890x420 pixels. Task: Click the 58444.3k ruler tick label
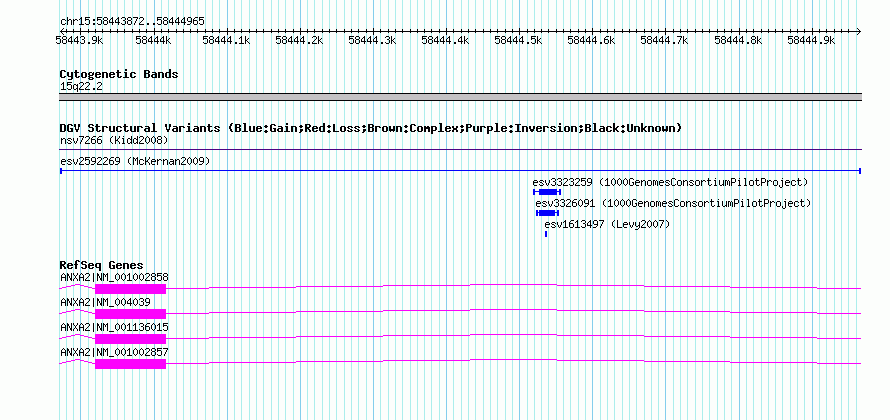tap(372, 40)
